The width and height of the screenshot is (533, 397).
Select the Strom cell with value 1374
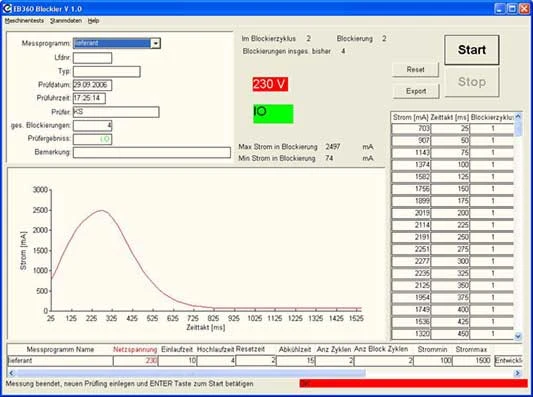click(x=411, y=165)
